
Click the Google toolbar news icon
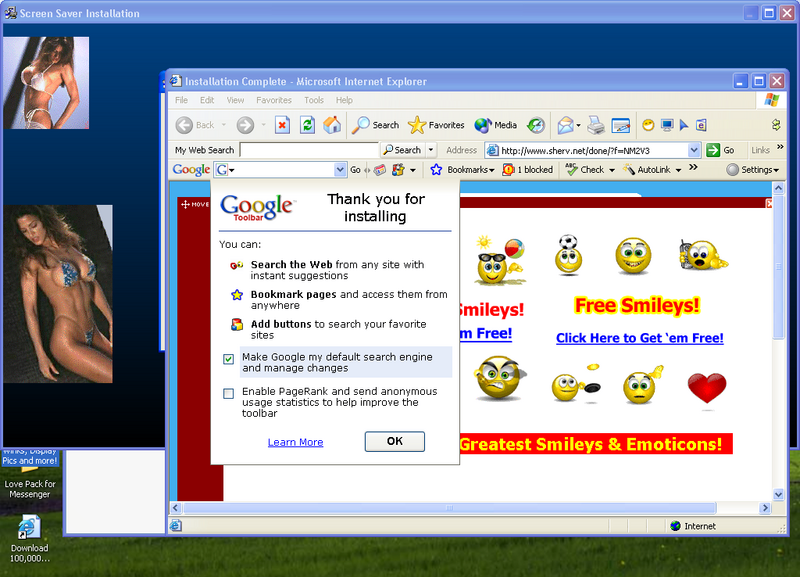point(380,170)
